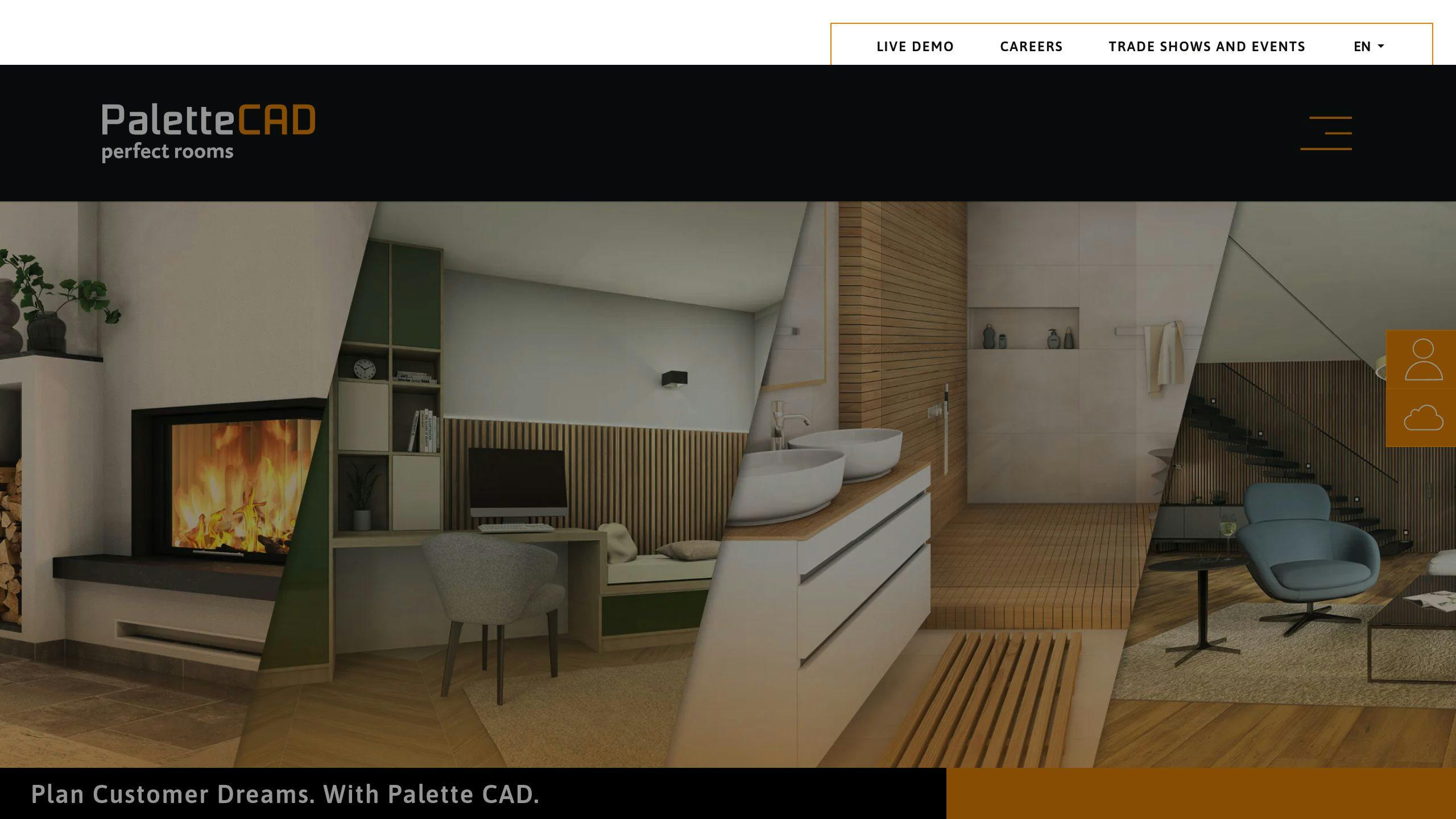Go to the Careers page

(1031, 47)
